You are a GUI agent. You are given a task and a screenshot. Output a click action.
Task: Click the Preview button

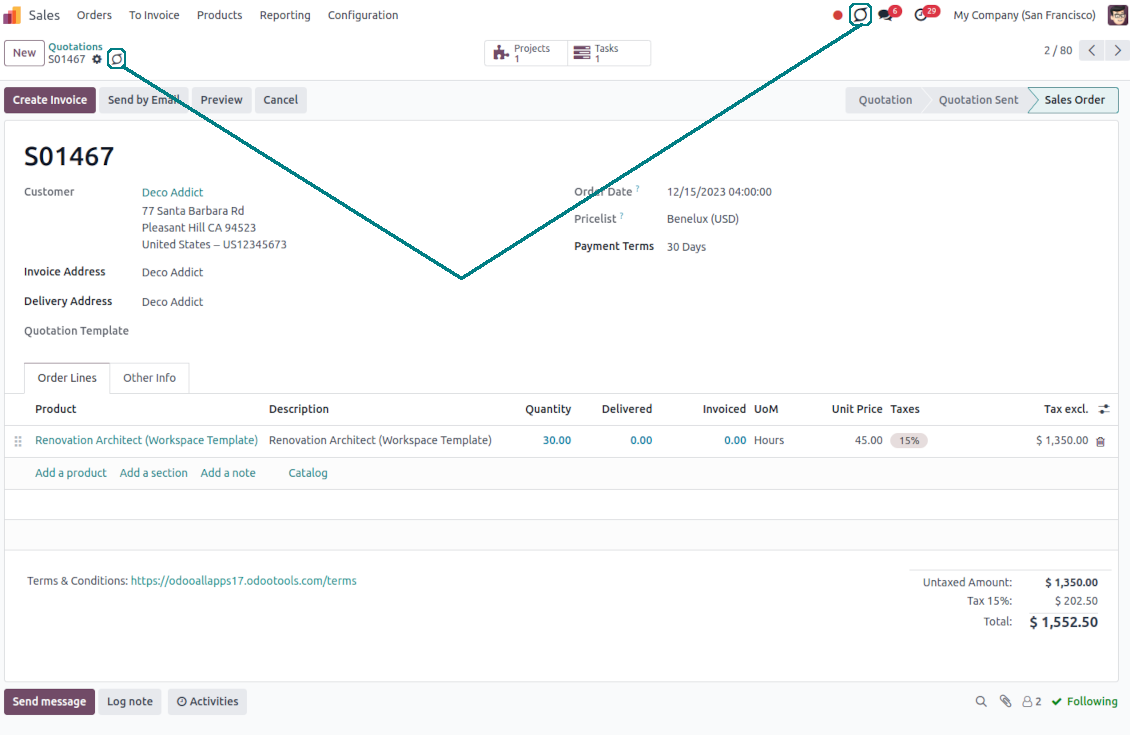tap(221, 99)
